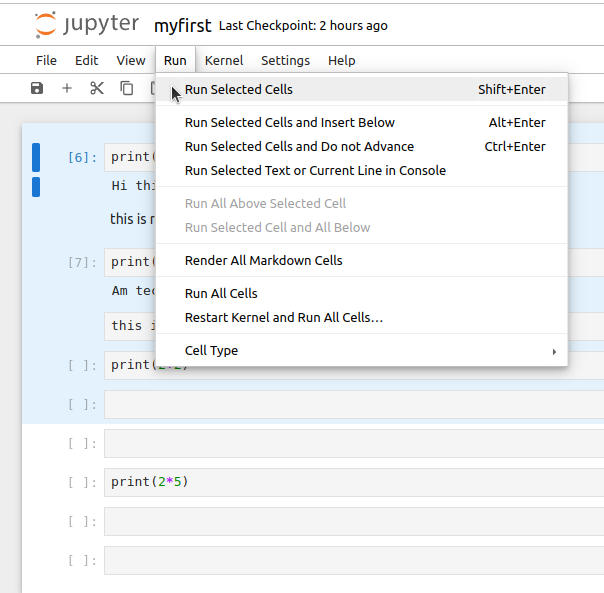The image size is (604, 593).
Task: Open the Kernel menu
Action: point(224,60)
